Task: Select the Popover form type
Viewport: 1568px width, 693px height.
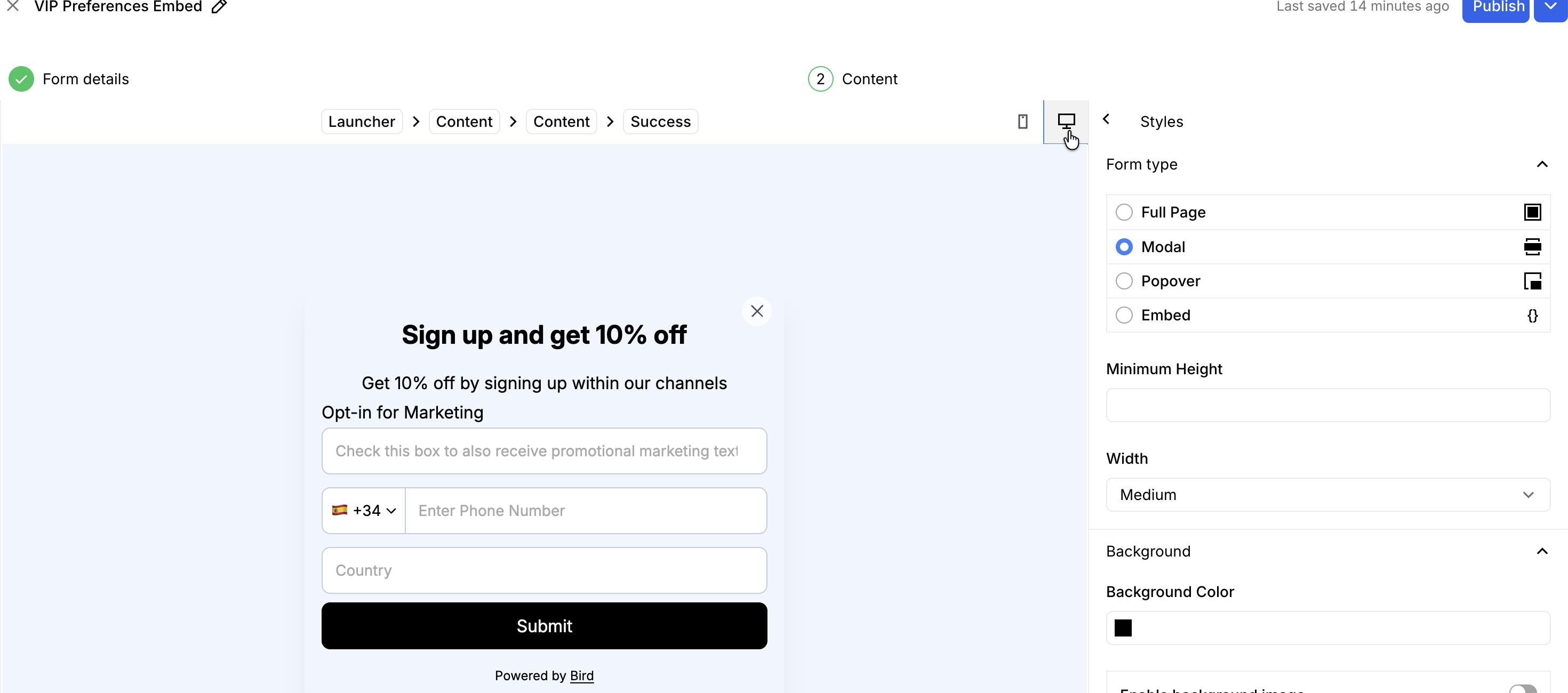Action: (x=1124, y=281)
